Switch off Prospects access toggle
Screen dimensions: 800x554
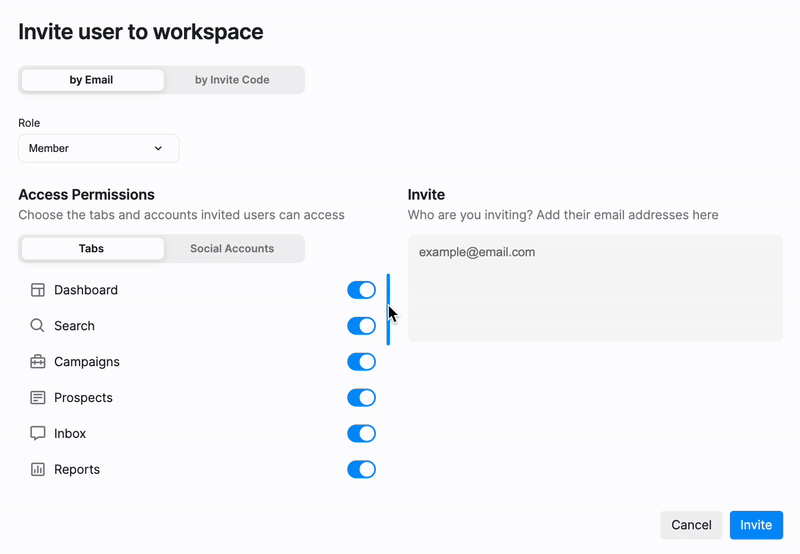point(361,398)
